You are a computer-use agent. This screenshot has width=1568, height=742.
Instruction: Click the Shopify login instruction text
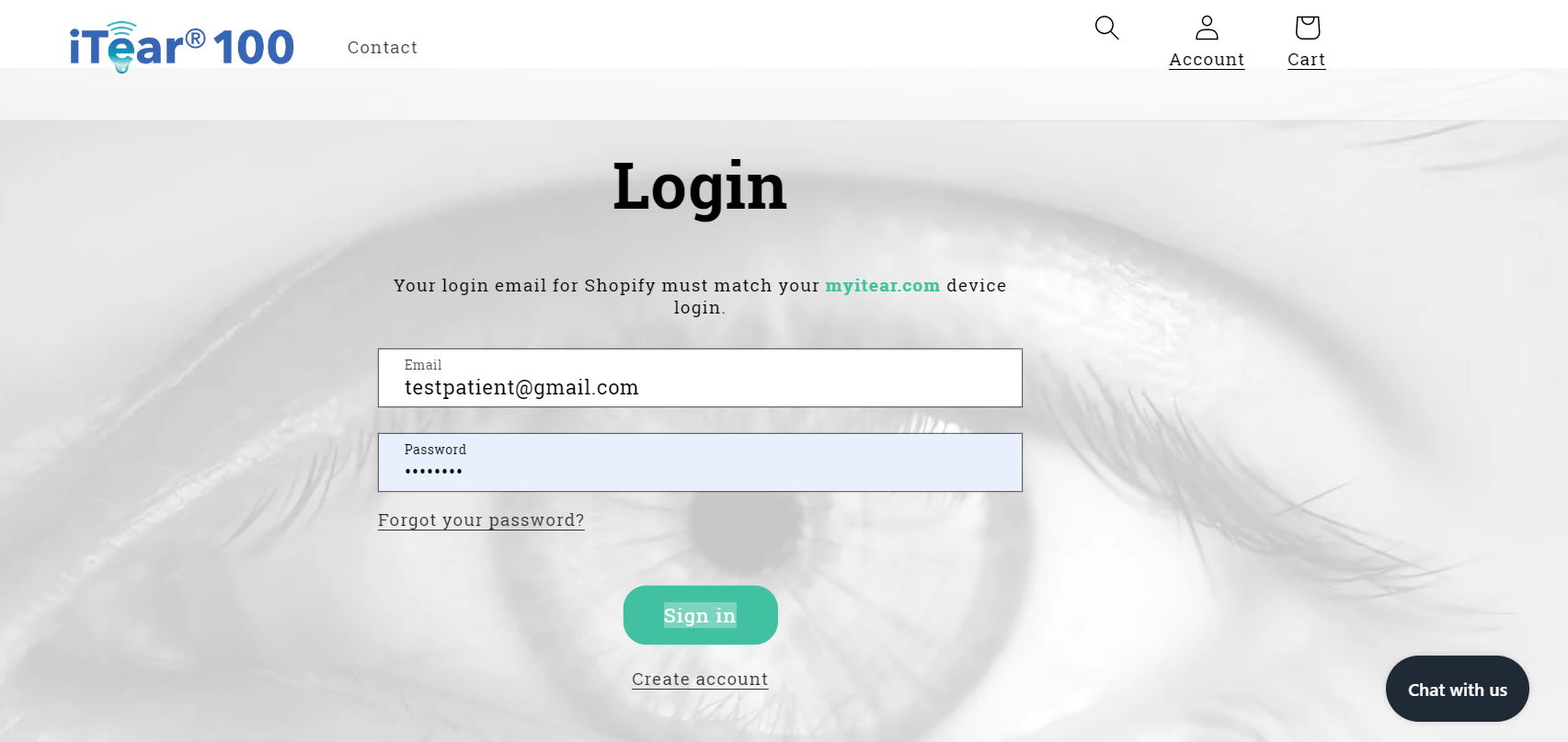tap(700, 296)
